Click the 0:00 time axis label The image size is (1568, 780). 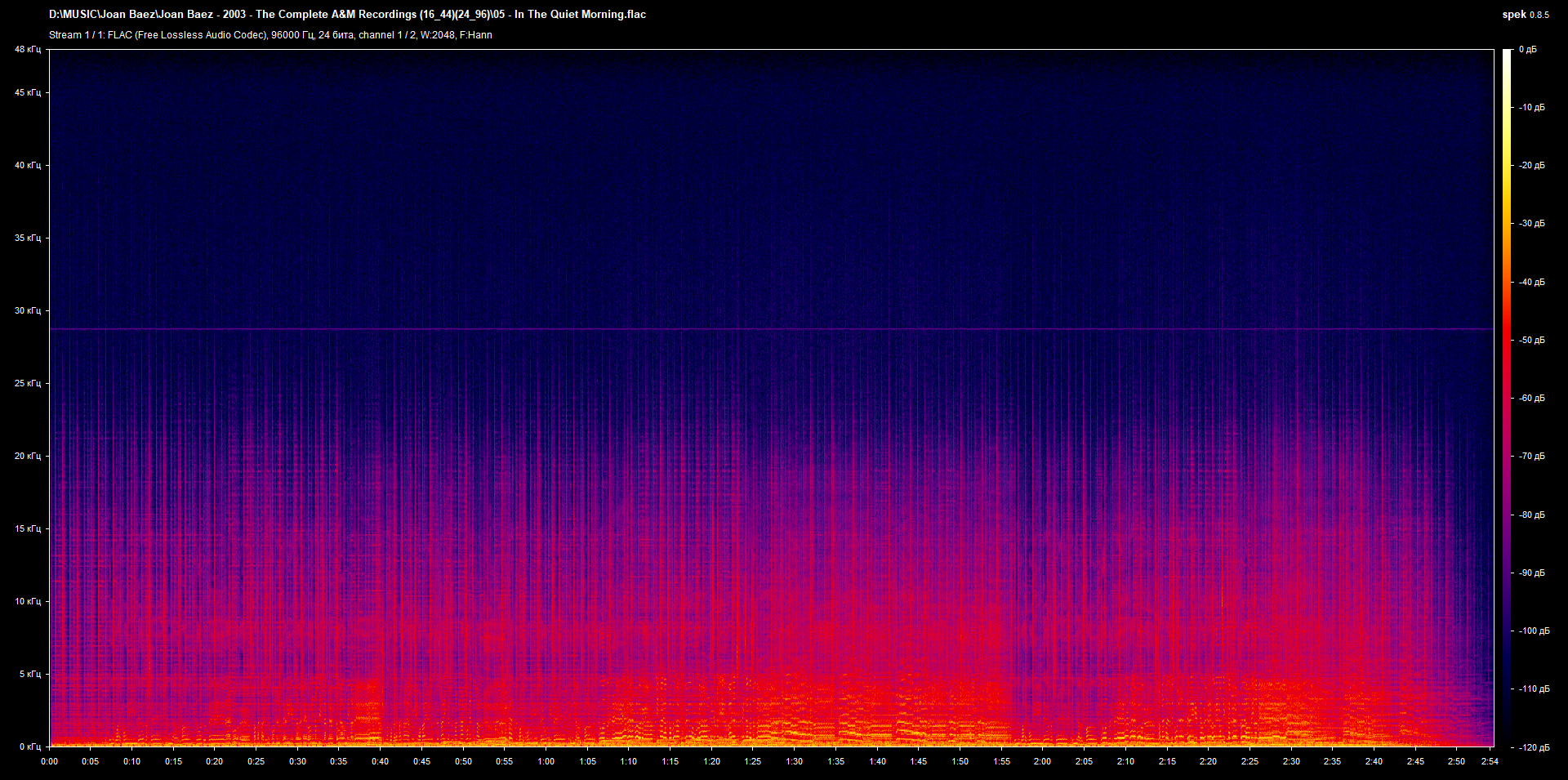pos(49,762)
